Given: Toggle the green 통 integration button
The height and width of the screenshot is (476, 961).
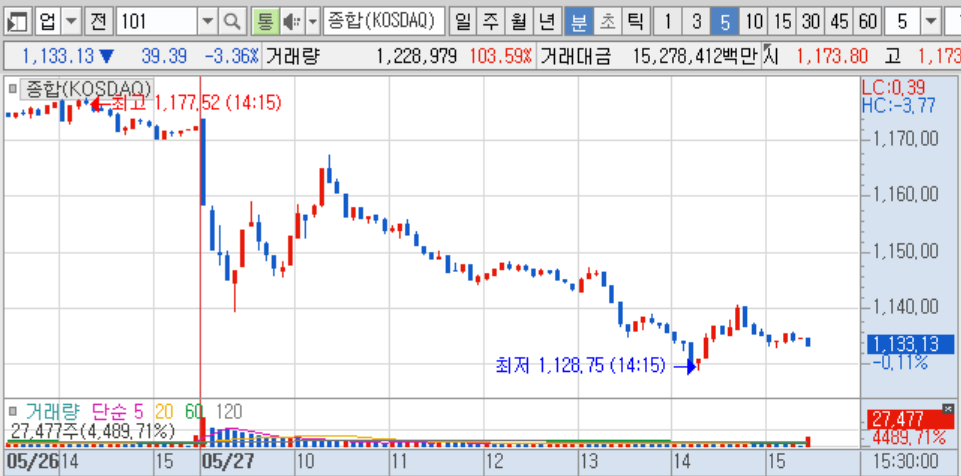Looking at the screenshot, I should [x=265, y=23].
